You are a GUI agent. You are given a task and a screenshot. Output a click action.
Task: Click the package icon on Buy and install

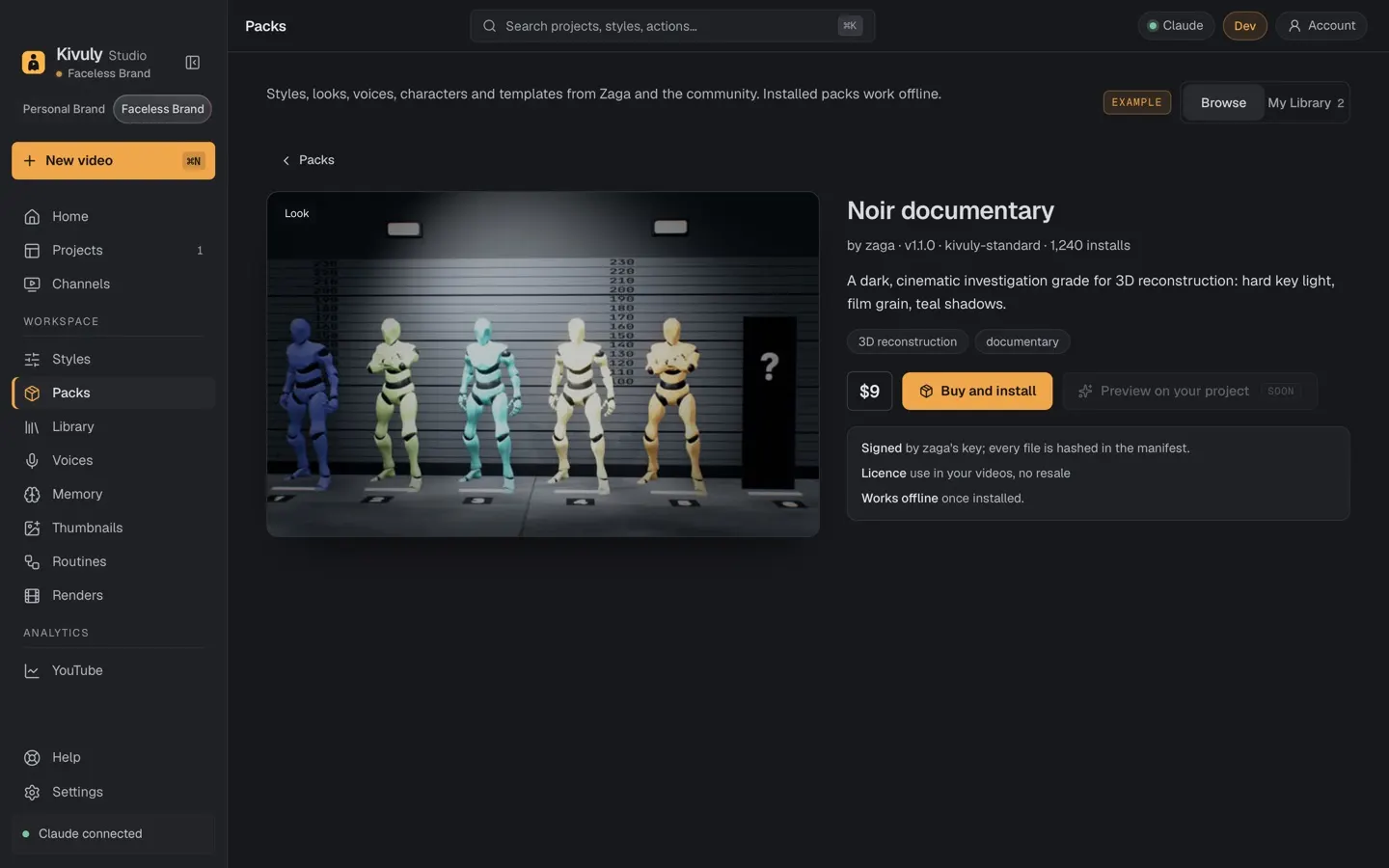pyautogui.click(x=926, y=391)
